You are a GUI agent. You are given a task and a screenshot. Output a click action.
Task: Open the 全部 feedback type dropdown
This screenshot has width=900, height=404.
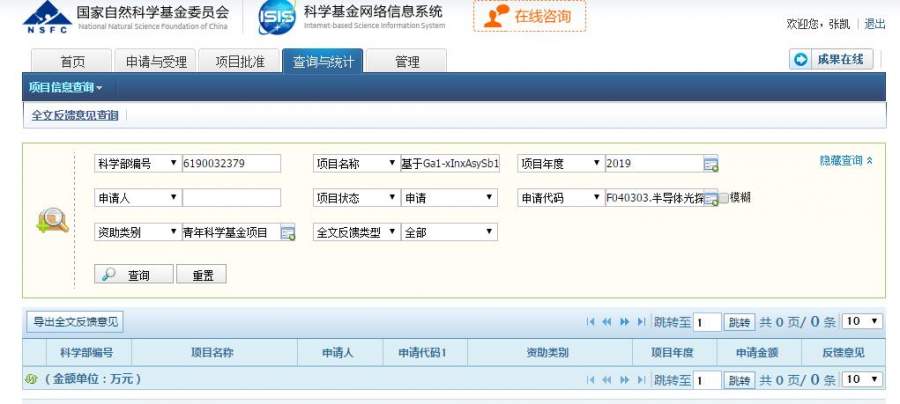pos(449,232)
